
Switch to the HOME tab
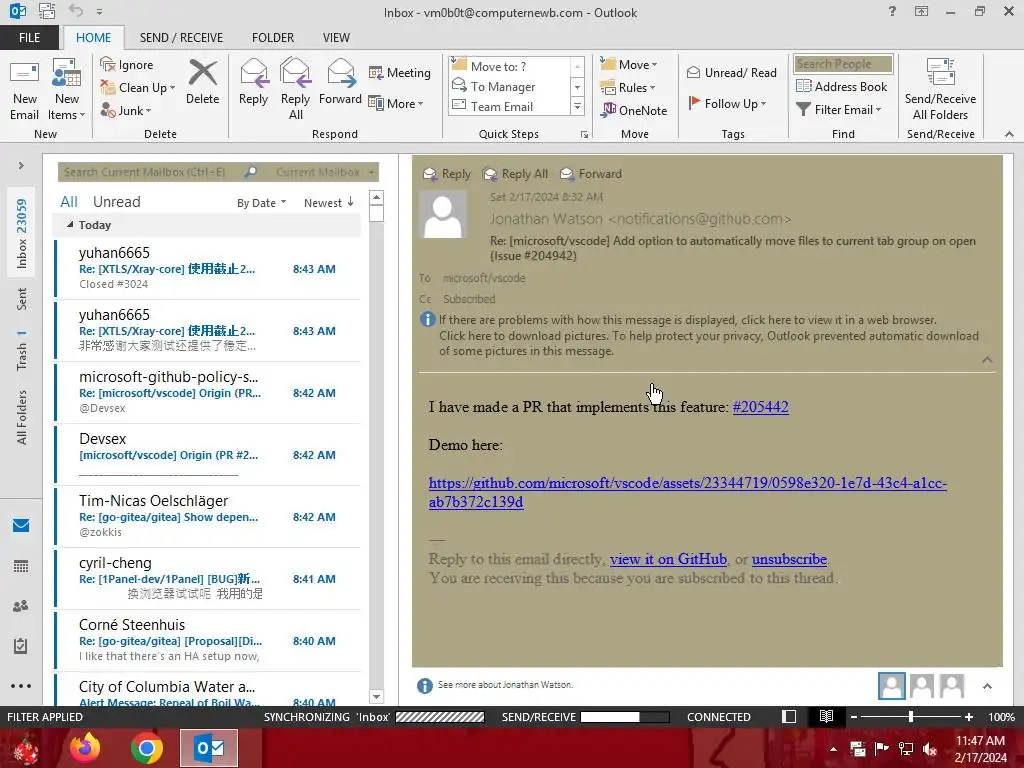(93, 38)
